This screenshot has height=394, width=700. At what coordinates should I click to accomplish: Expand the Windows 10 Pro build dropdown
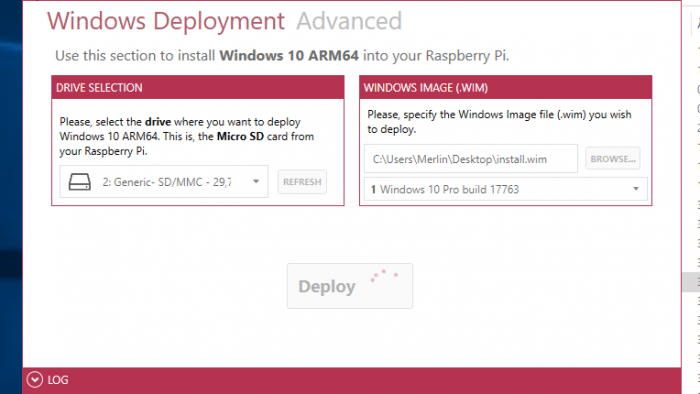point(506,189)
